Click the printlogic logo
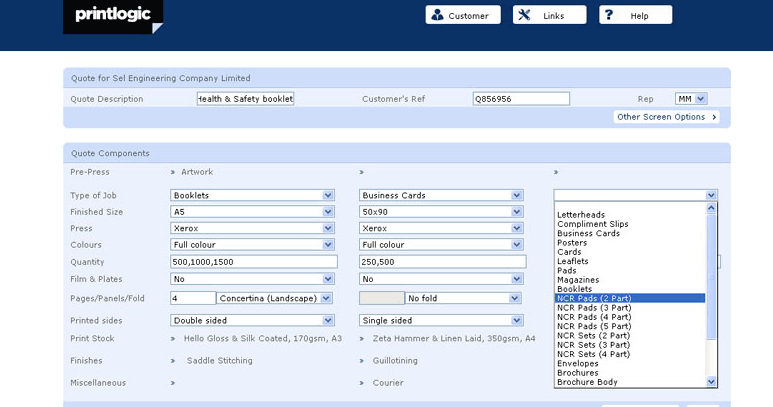The image size is (773, 407). [x=113, y=17]
